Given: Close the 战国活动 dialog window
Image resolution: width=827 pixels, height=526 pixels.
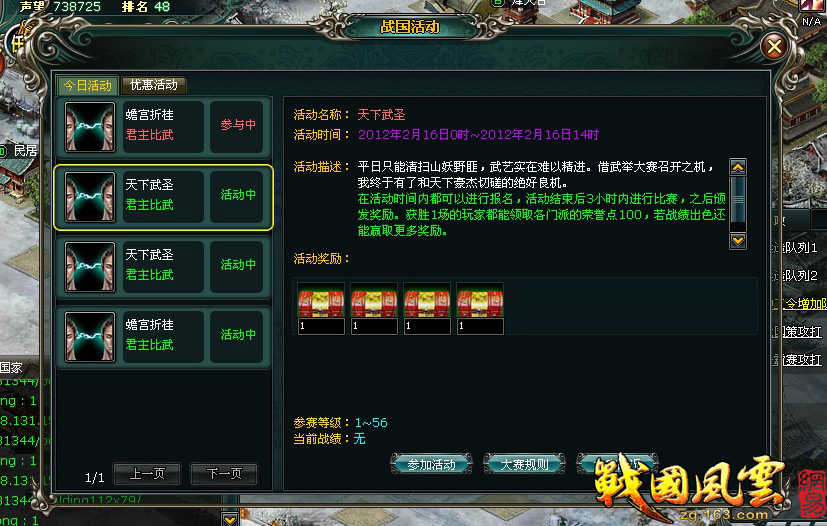Looking at the screenshot, I should tap(774, 47).
